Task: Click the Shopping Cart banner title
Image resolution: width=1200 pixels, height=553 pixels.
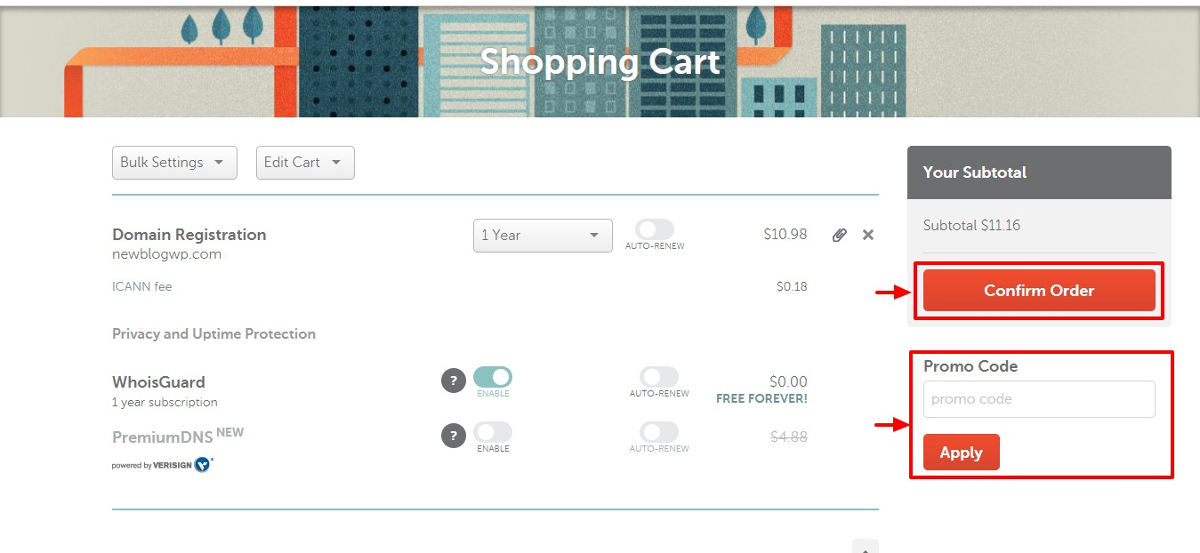Action: click(600, 62)
